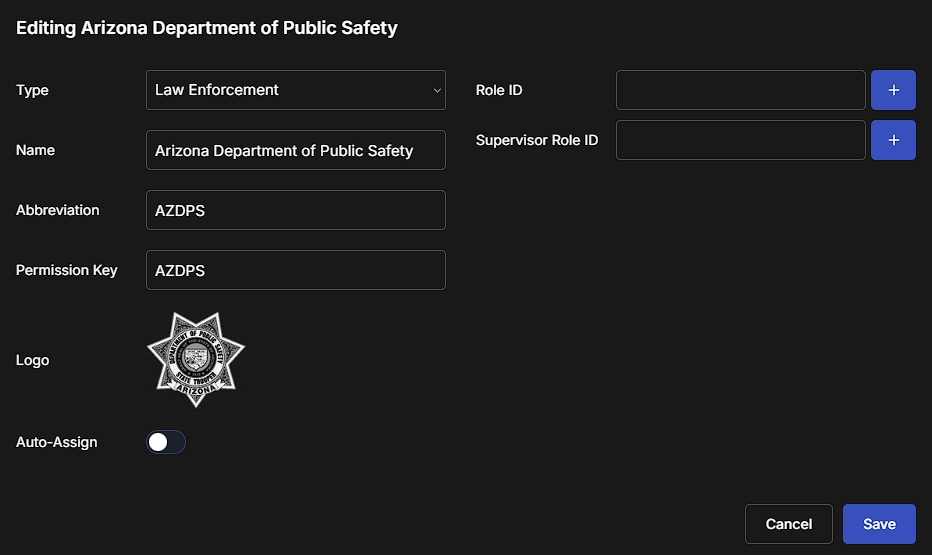This screenshot has height=555, width=932.
Task: Click the Type field label
Action: 32,90
